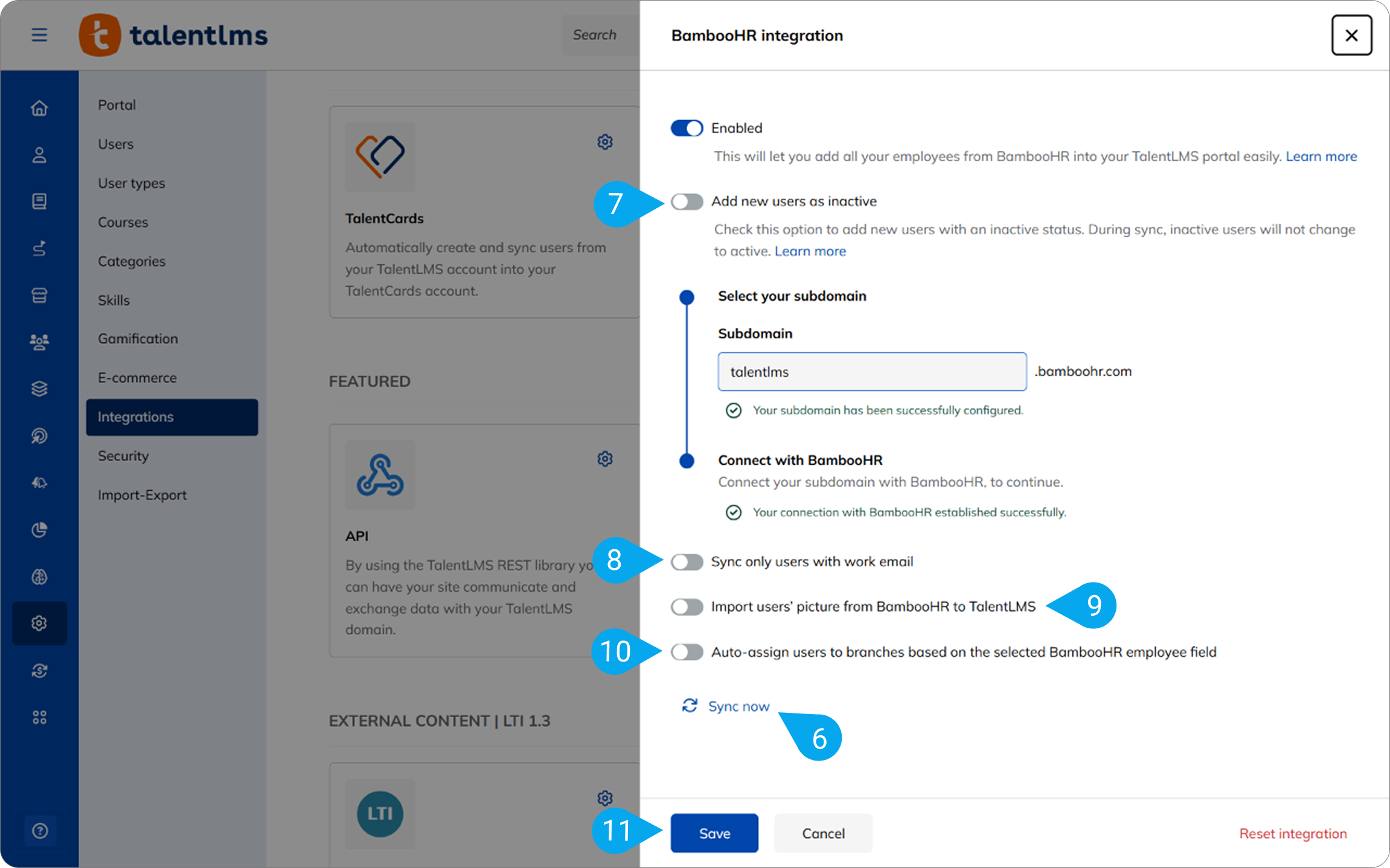Open the Security menu item
This screenshot has height=868, width=1390.
172,456
